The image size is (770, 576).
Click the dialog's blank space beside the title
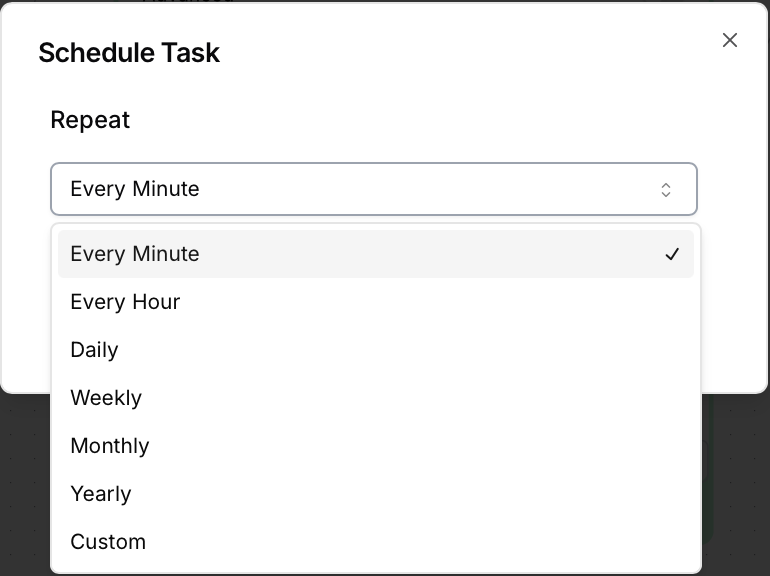tap(450, 53)
